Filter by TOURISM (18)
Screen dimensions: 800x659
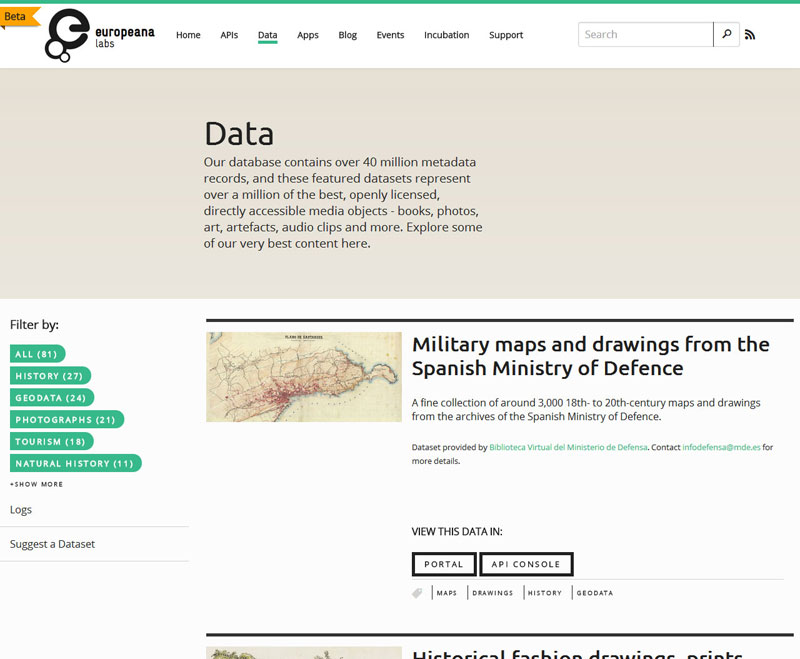click(x=52, y=442)
